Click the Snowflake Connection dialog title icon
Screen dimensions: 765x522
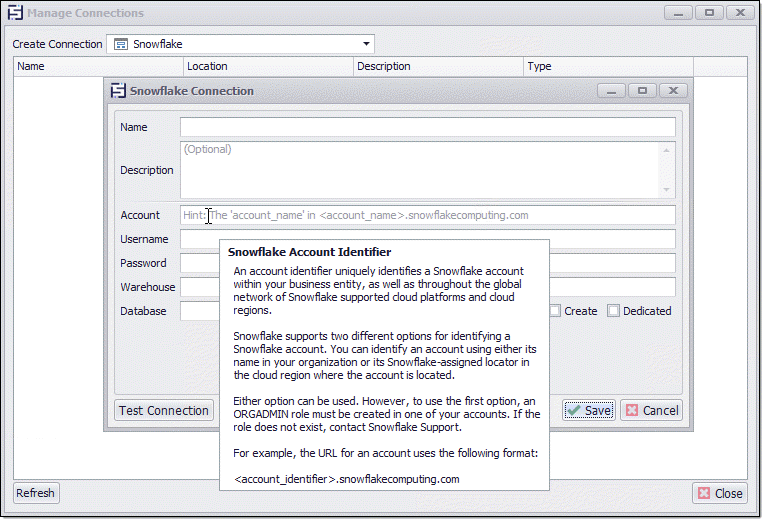[x=117, y=91]
